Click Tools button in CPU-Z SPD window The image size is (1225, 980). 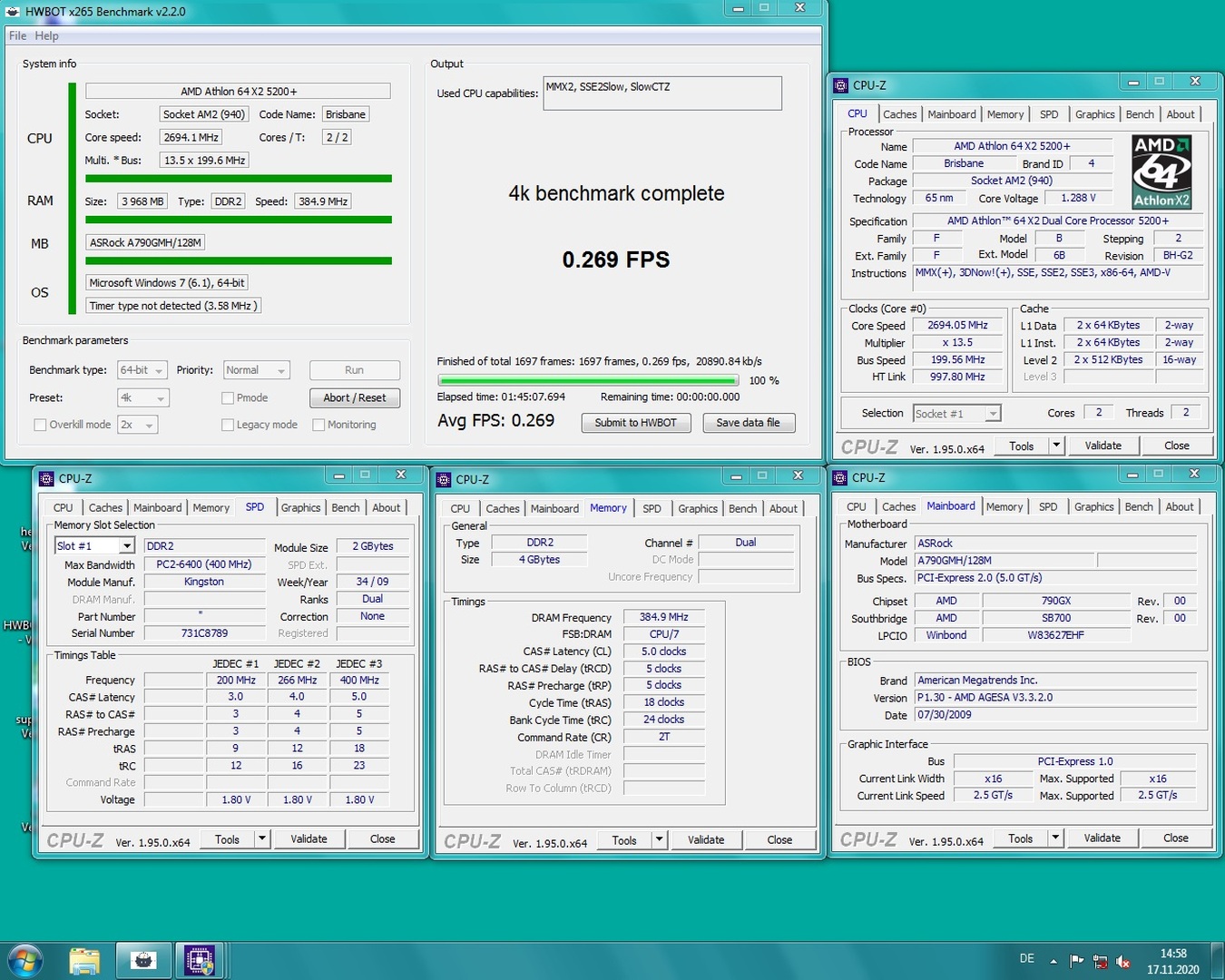(227, 838)
